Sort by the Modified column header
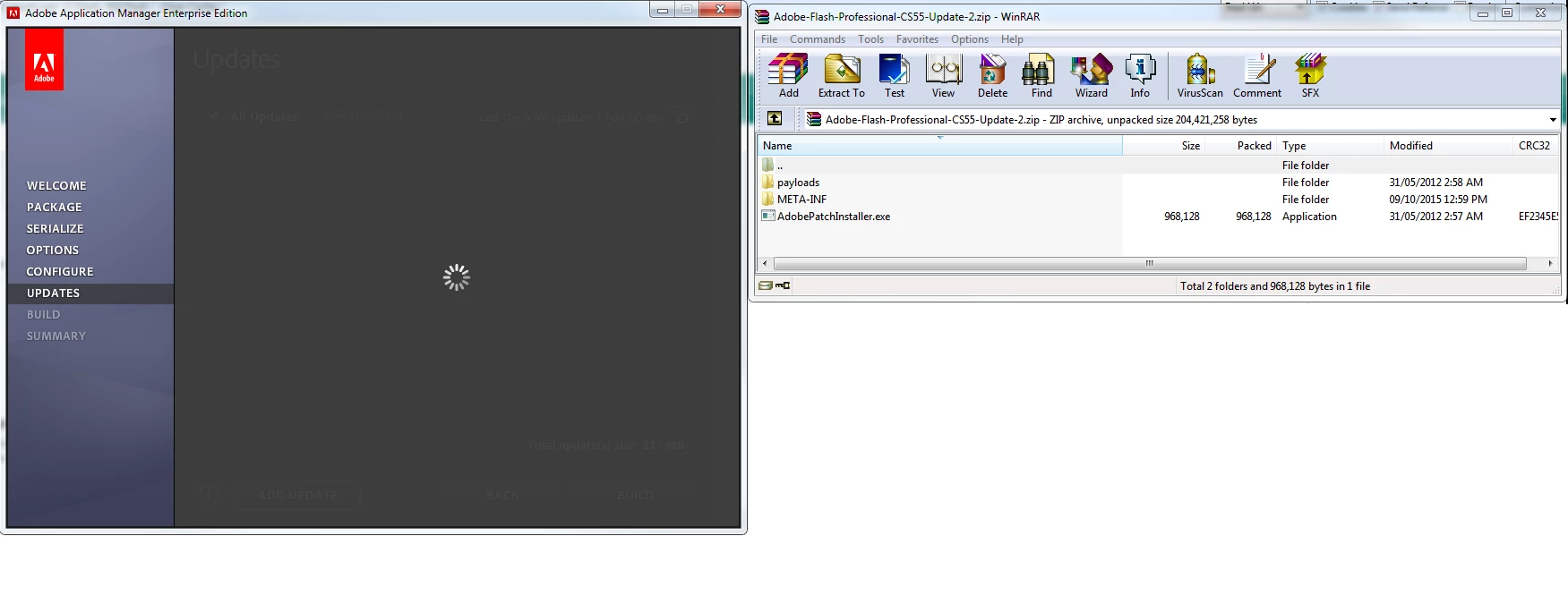Image resolution: width=1568 pixels, height=613 pixels. click(x=1449, y=145)
